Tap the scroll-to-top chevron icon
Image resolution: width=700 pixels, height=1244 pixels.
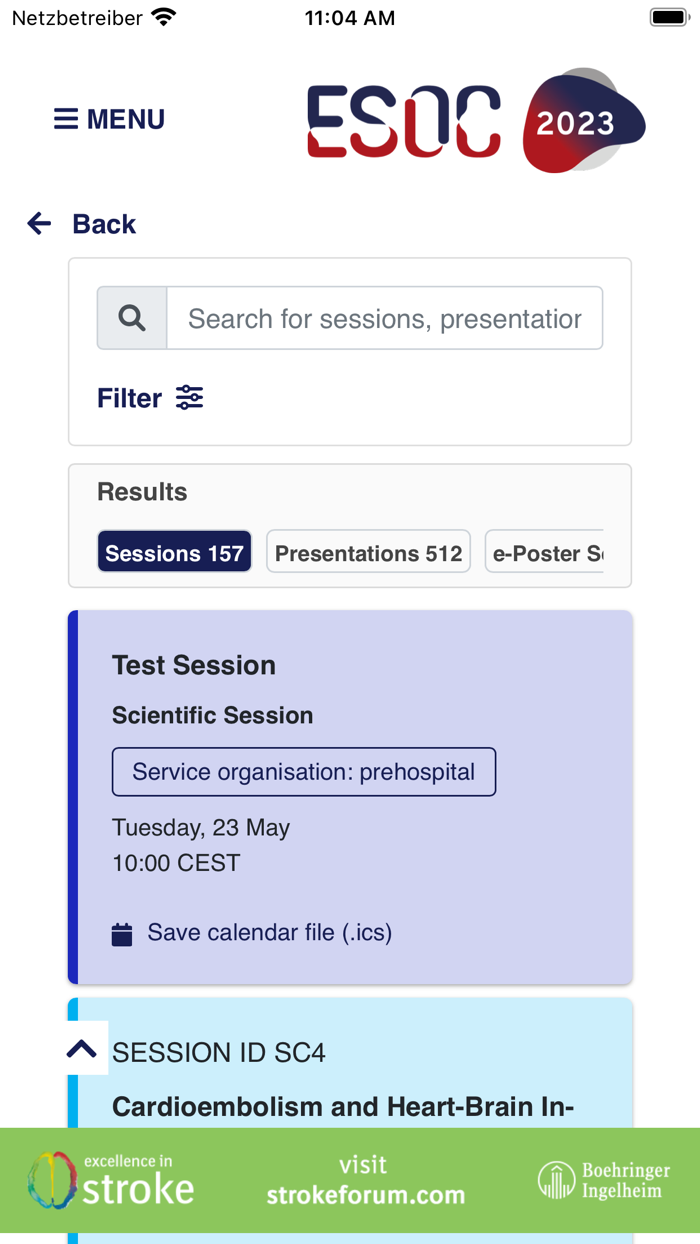82,1049
